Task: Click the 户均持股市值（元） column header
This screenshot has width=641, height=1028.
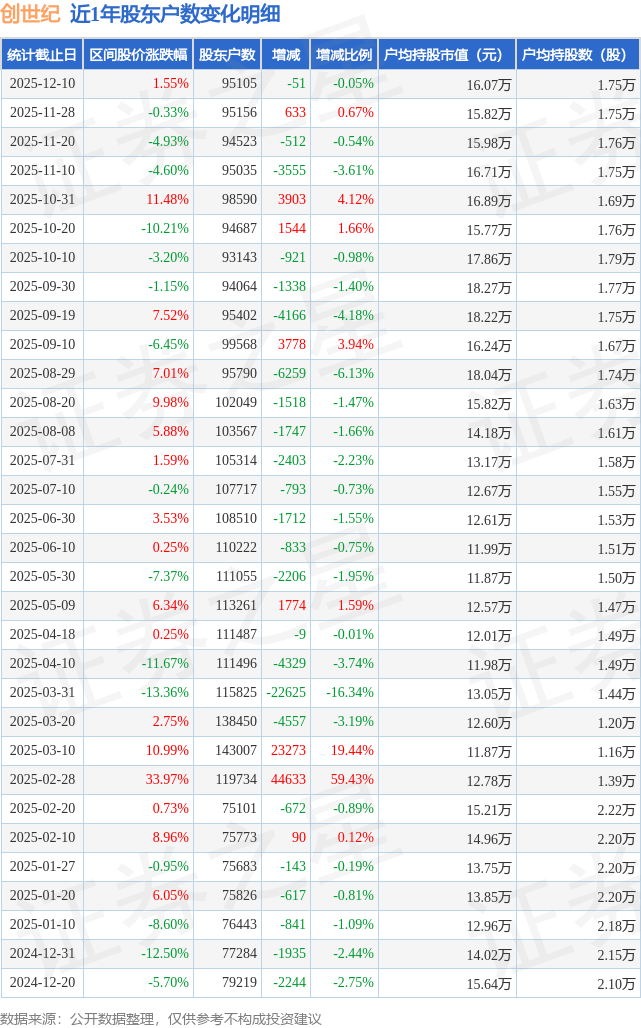Action: tap(446, 55)
